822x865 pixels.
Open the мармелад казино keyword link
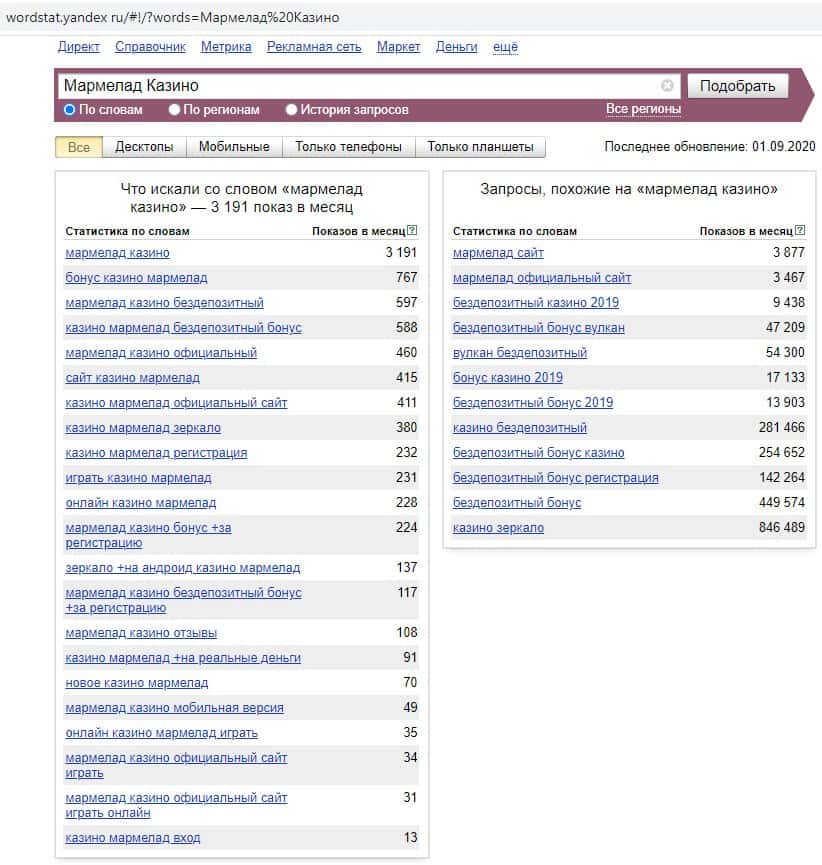click(x=118, y=253)
